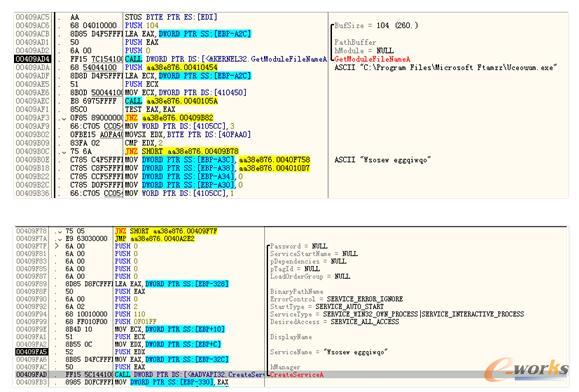
Task: Click the ASCII path comment with Uceouum.exe
Action: [x=445, y=68]
